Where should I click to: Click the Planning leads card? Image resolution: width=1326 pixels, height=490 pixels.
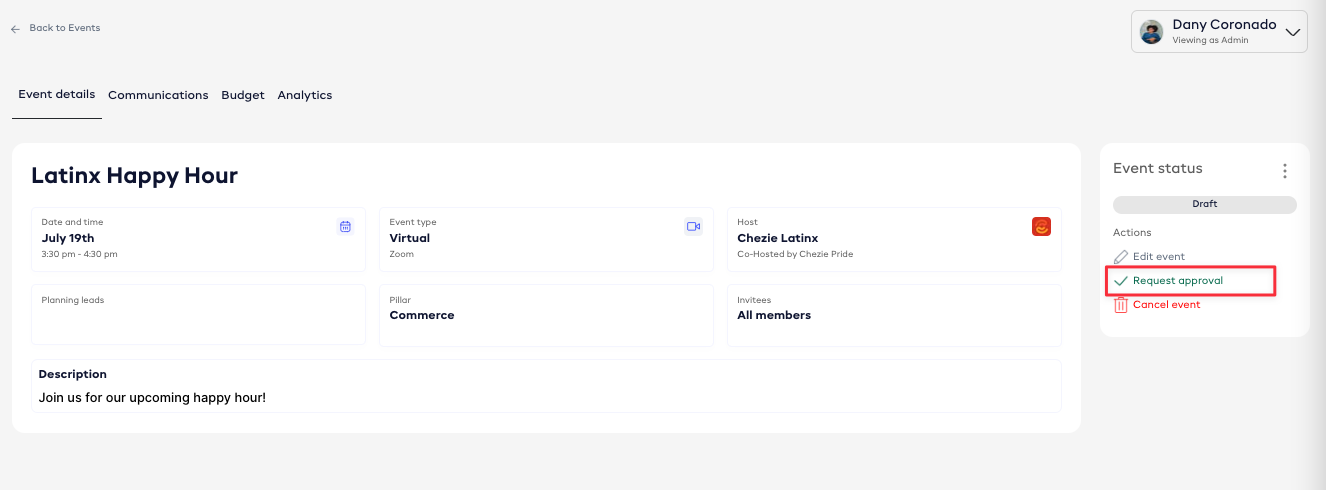point(198,315)
